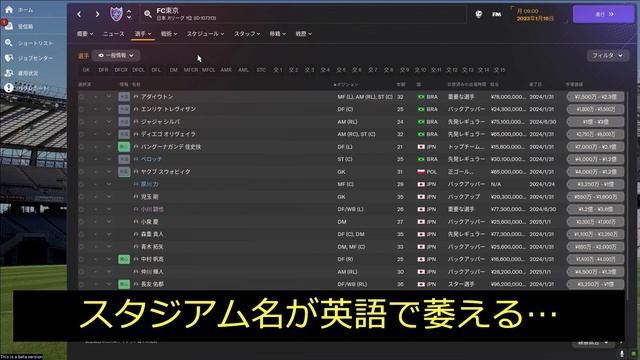
Task: Tick the selection checkbox for ジャジャ シルバ
Action: (82, 122)
